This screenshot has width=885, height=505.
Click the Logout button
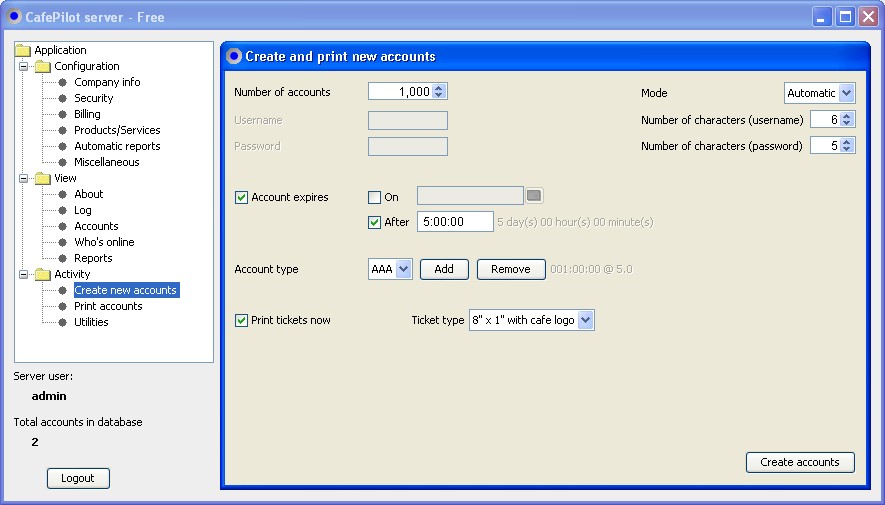(x=78, y=478)
